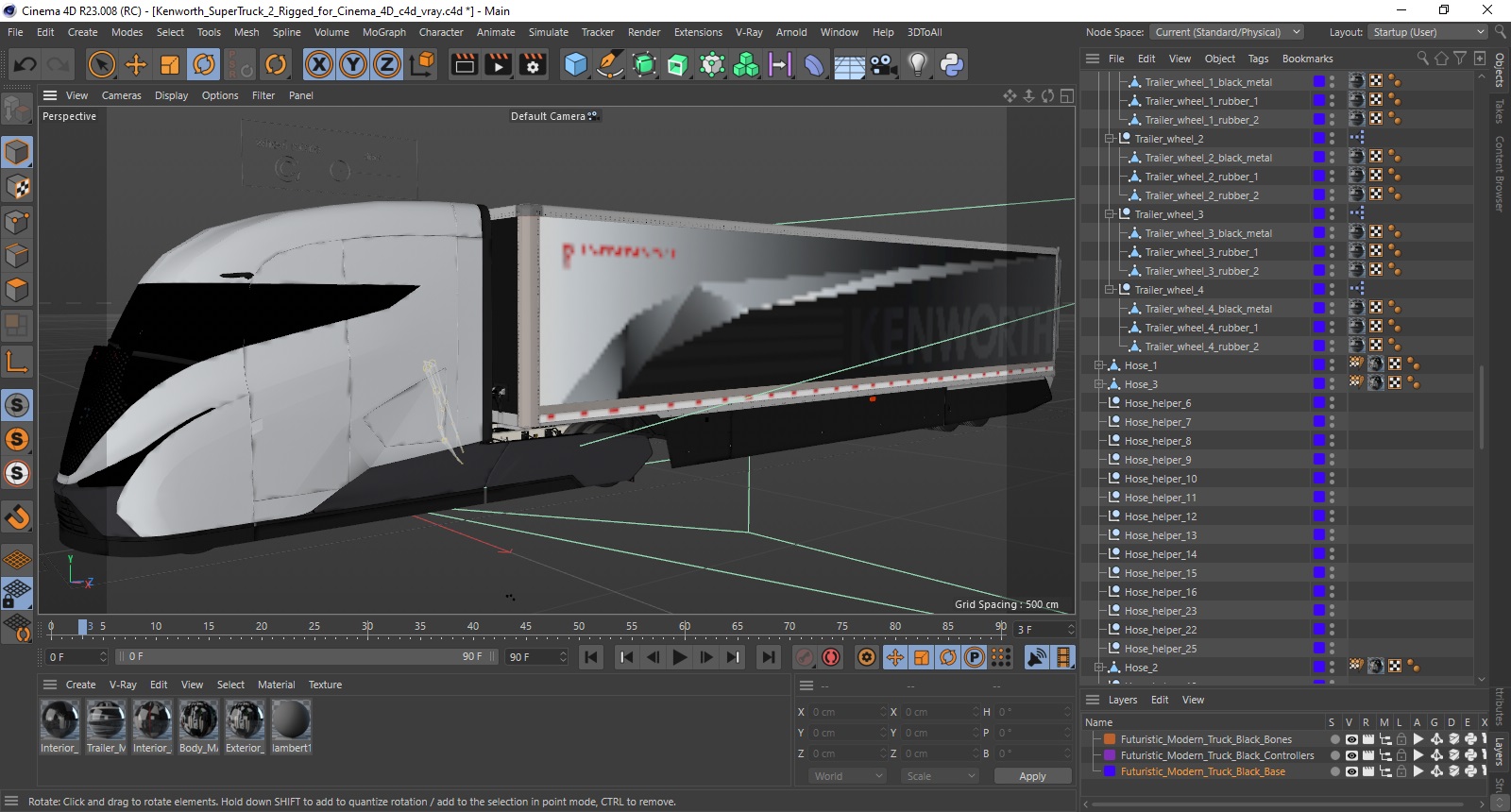This screenshot has height=812, width=1511.
Task: Collapse the Trailer_wheel_4 group
Action: pos(1110,290)
